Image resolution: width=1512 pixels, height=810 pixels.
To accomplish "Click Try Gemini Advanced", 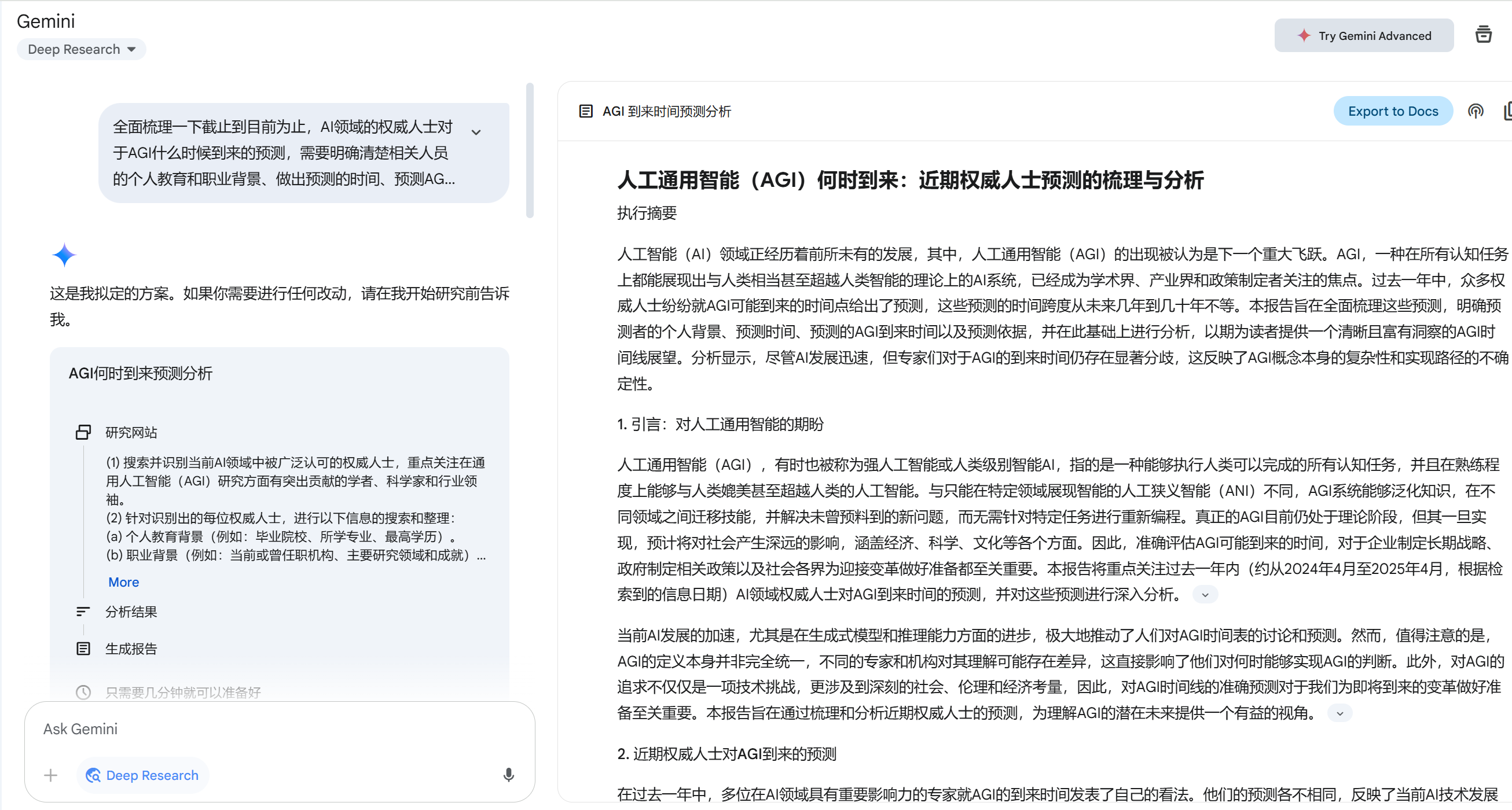I will (1363, 35).
